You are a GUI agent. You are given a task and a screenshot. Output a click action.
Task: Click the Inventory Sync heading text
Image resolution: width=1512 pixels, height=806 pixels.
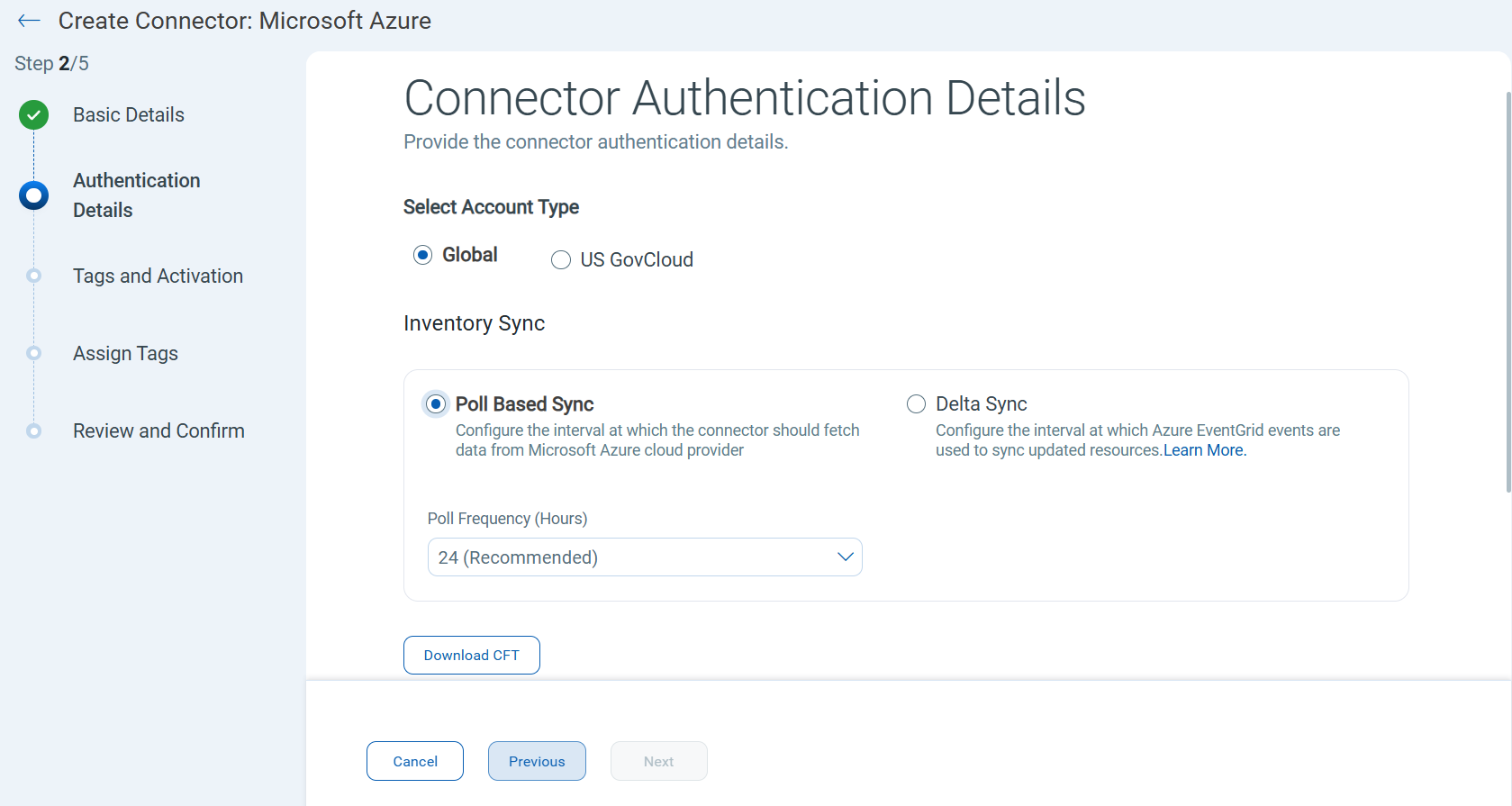tap(475, 324)
